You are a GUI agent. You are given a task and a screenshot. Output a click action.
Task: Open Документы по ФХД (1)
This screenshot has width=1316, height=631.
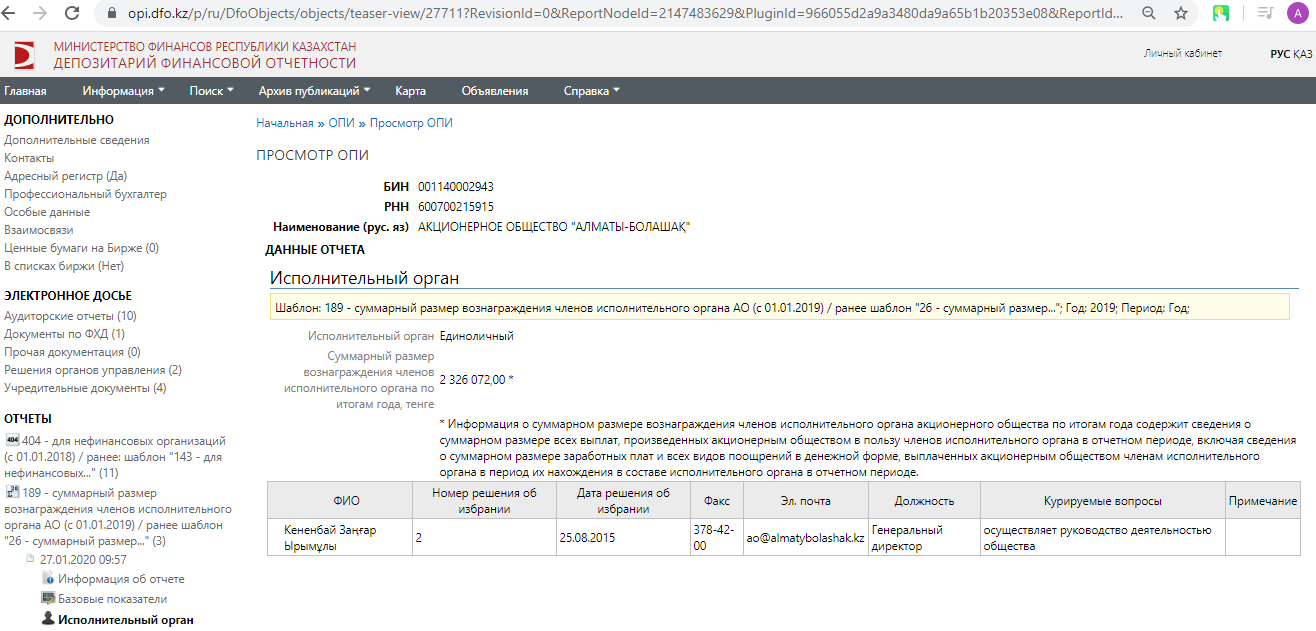tap(64, 334)
